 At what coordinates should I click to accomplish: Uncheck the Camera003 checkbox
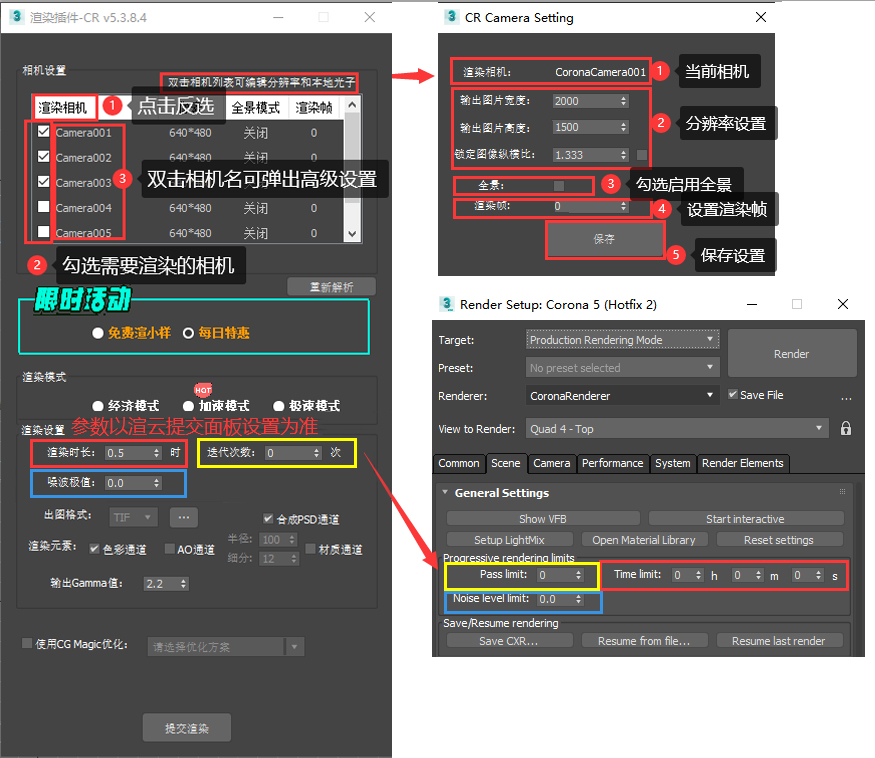tap(44, 182)
